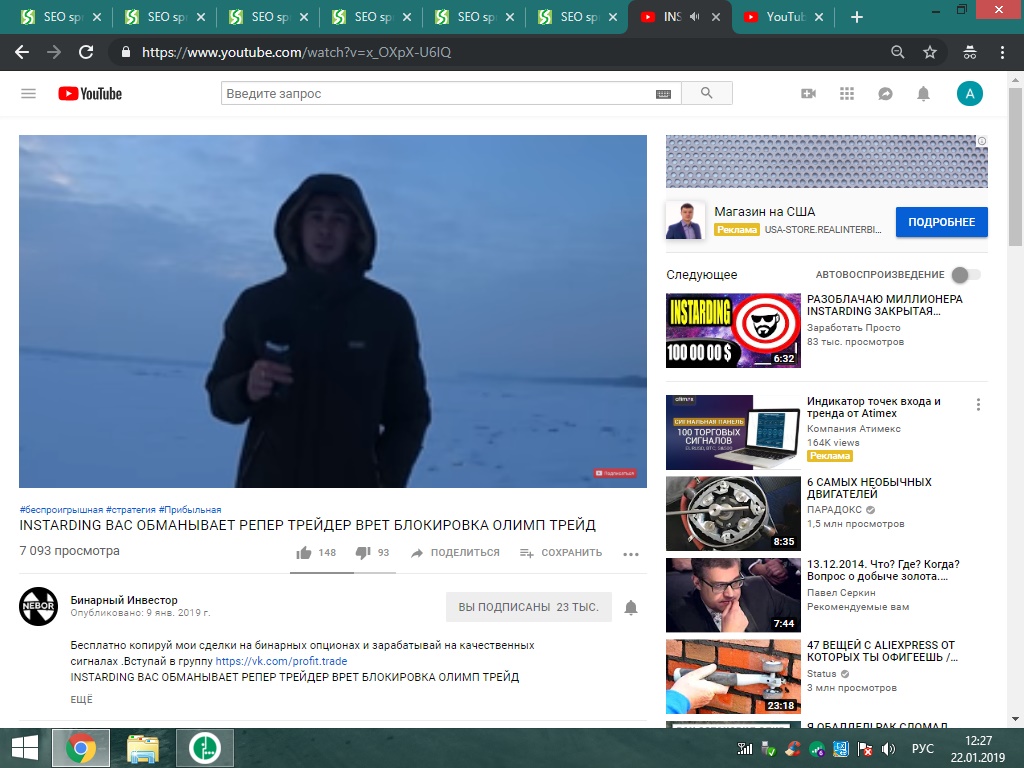The height and width of the screenshot is (768, 1024).
Task: Open the ПАРАДОКС channel name
Action: pyautogui.click(x=835, y=509)
